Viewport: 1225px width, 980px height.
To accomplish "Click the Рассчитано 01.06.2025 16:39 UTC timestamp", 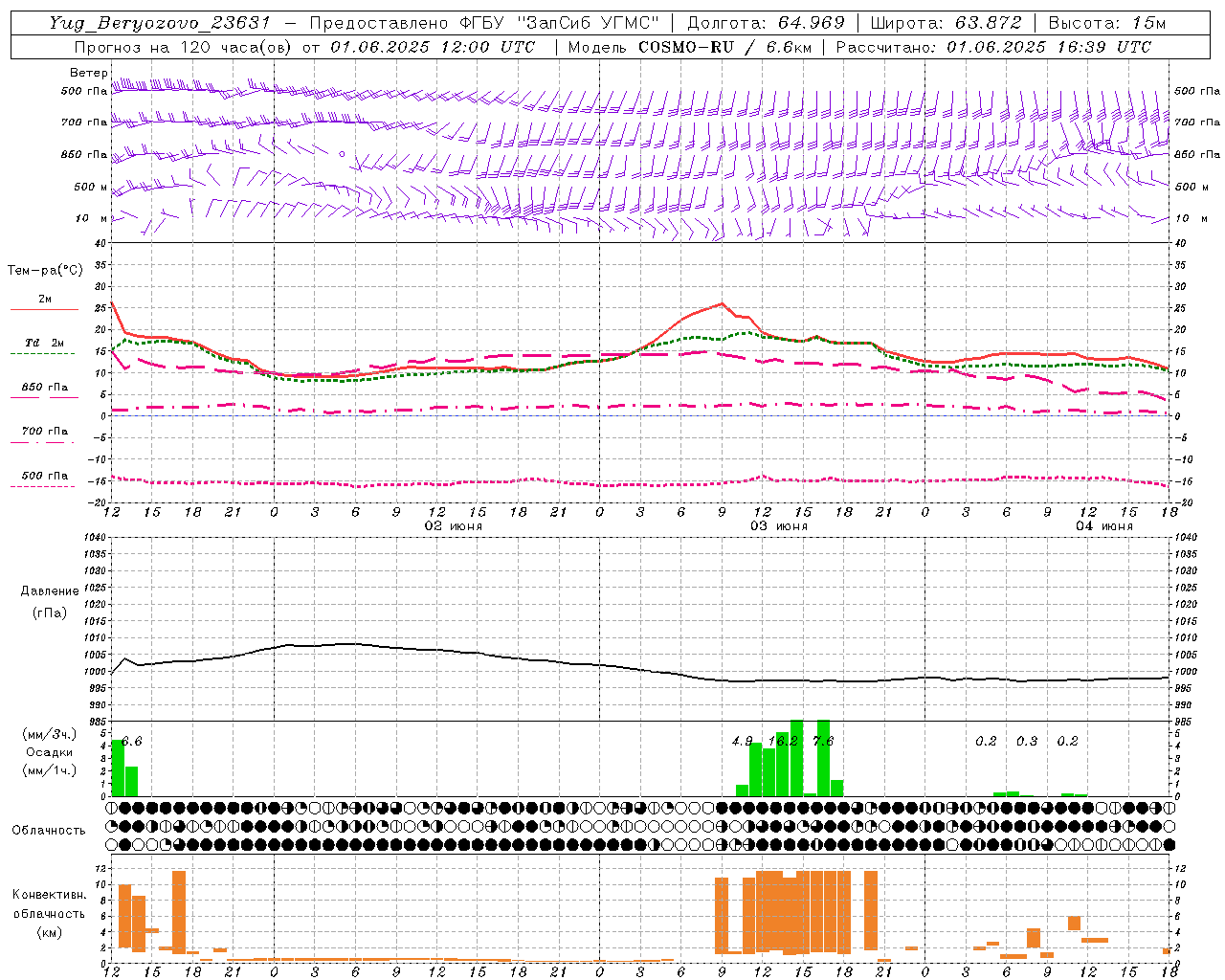I will coord(993,47).
